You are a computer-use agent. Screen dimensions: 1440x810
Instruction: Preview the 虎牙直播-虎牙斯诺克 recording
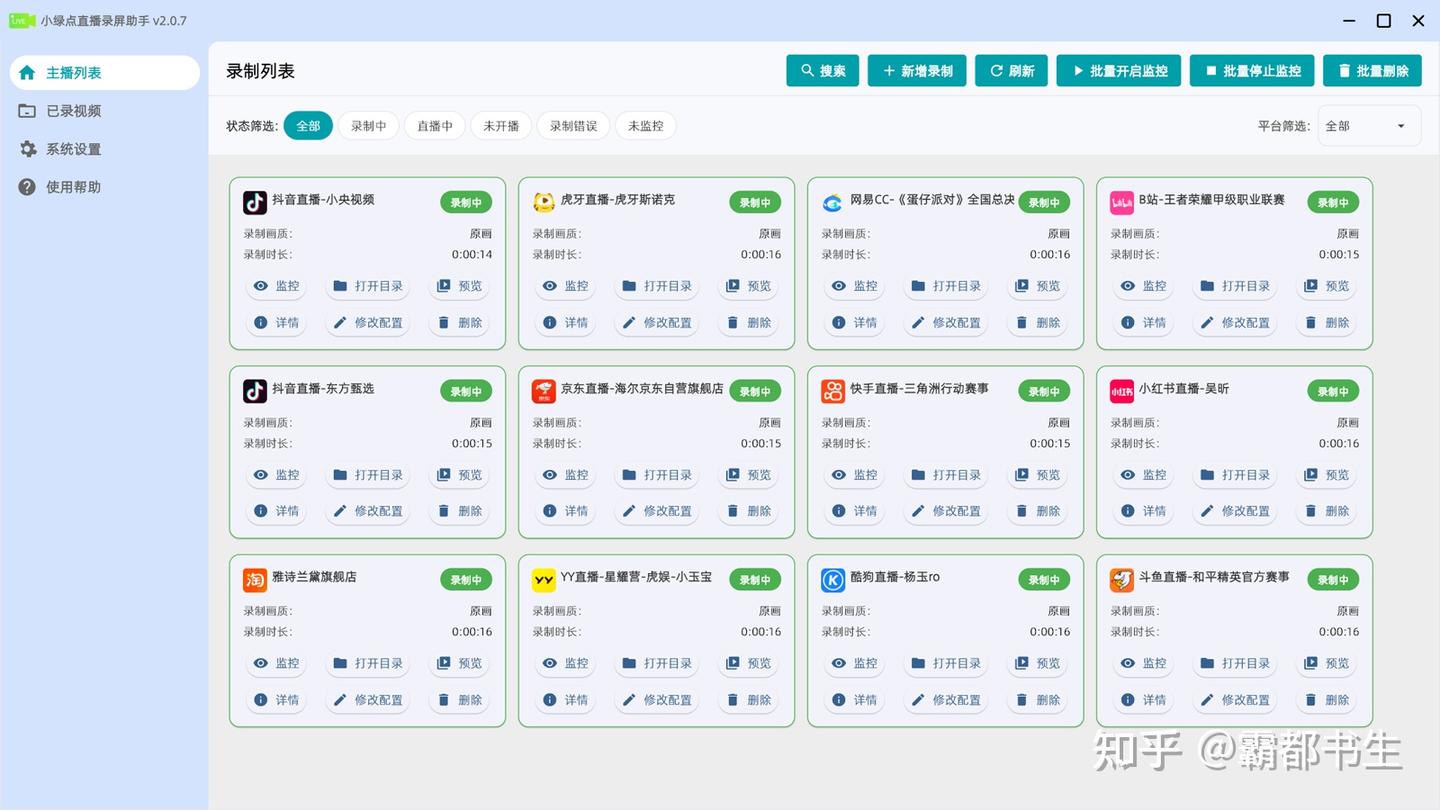point(749,286)
